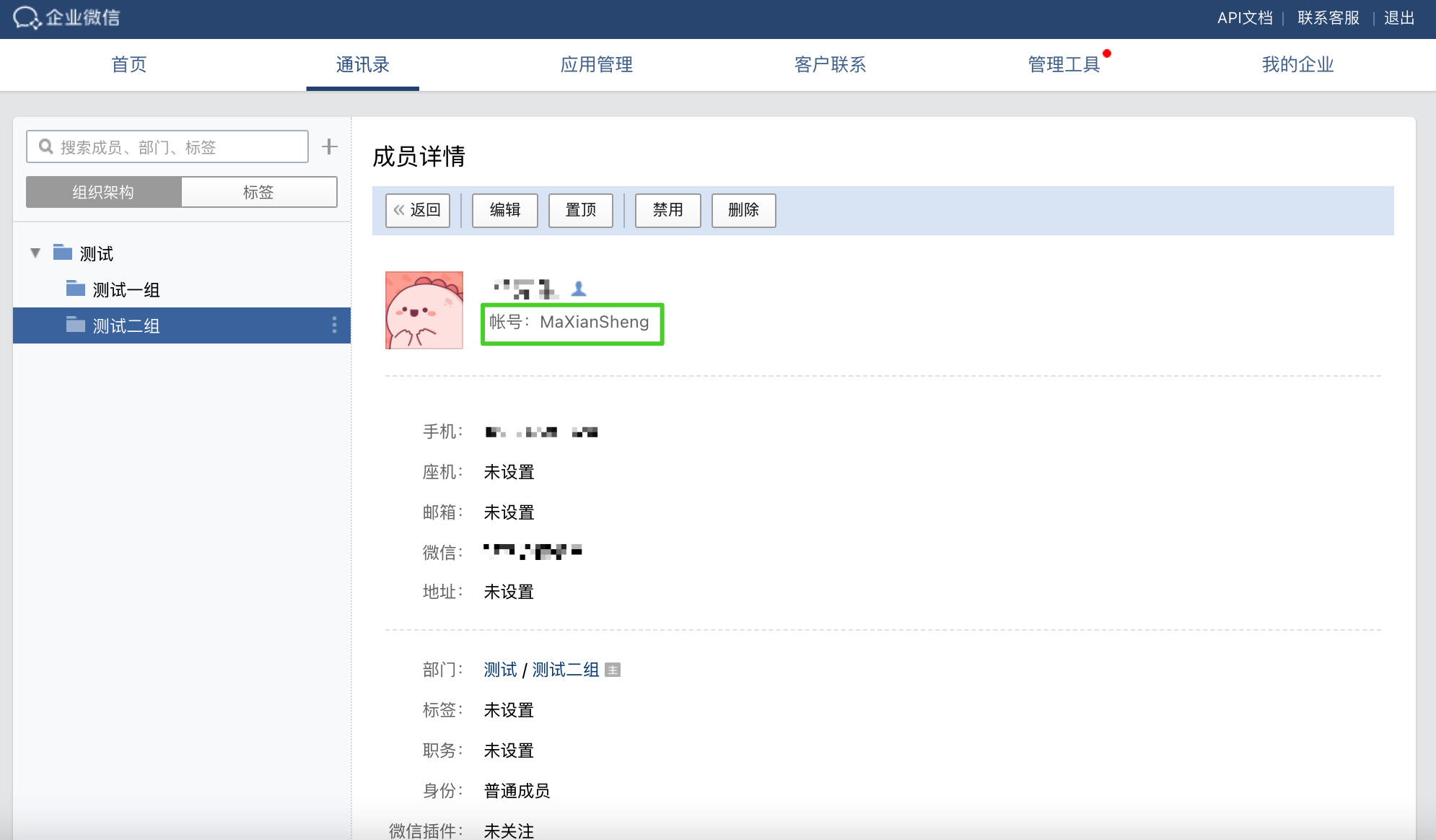Click the 测试 root folder icon
This screenshot has height=840, width=1436.
(63, 253)
